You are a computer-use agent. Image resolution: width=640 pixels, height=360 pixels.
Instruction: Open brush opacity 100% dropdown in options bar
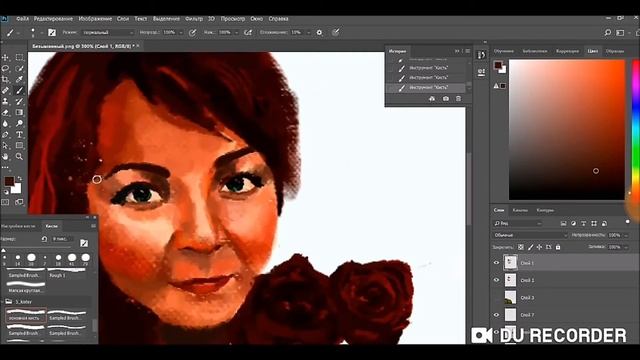[180, 32]
